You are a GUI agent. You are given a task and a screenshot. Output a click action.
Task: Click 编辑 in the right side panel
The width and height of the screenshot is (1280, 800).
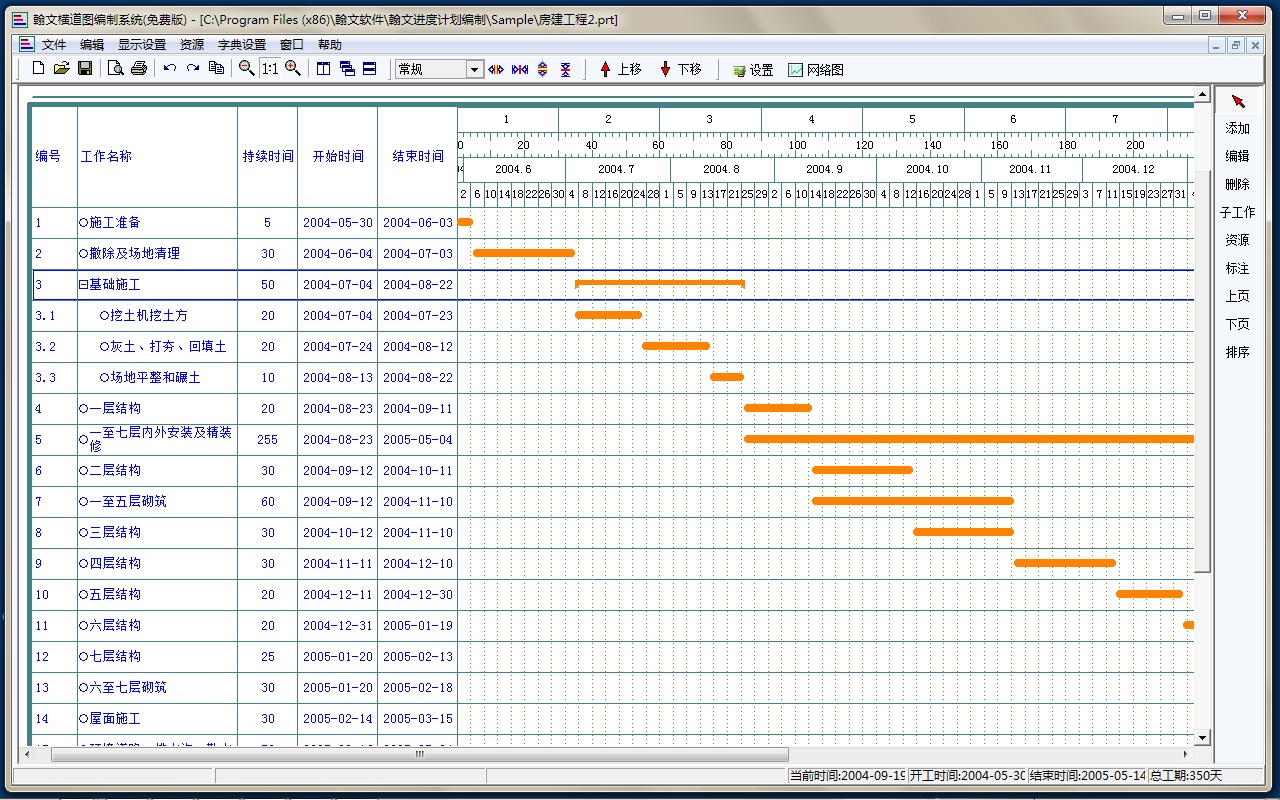click(1238, 156)
